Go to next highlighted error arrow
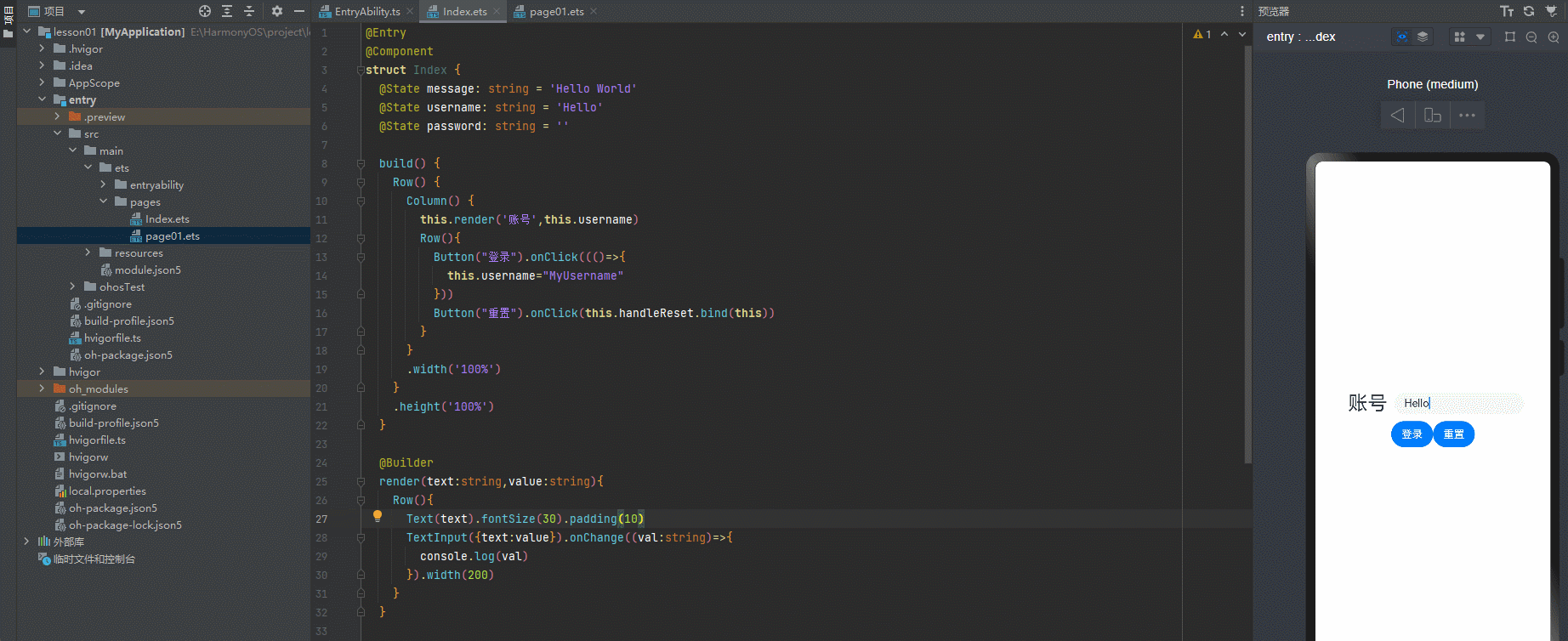The width and height of the screenshot is (1568, 641). point(1242,35)
